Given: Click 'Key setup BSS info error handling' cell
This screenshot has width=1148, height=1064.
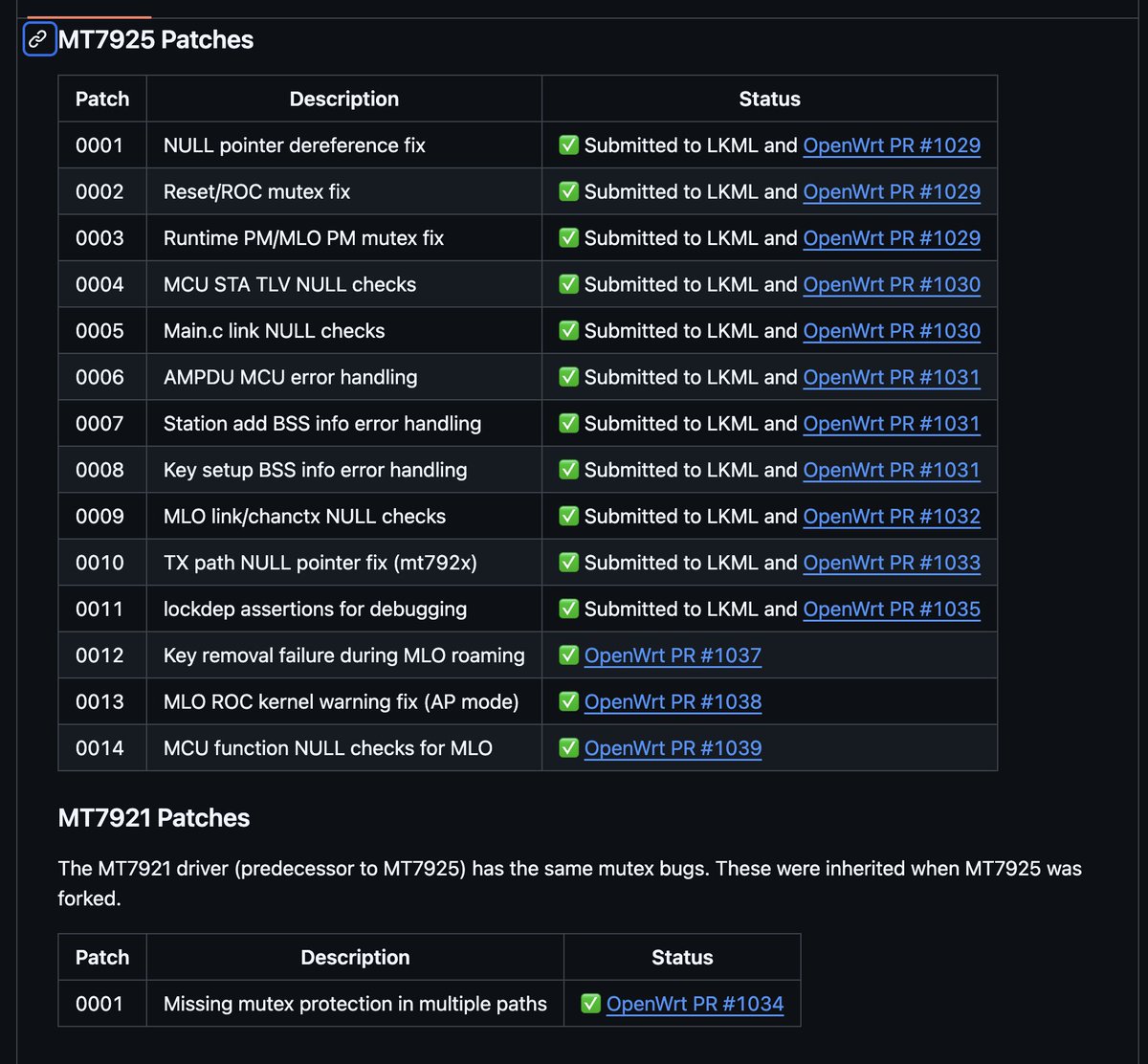Looking at the screenshot, I should click(x=344, y=470).
